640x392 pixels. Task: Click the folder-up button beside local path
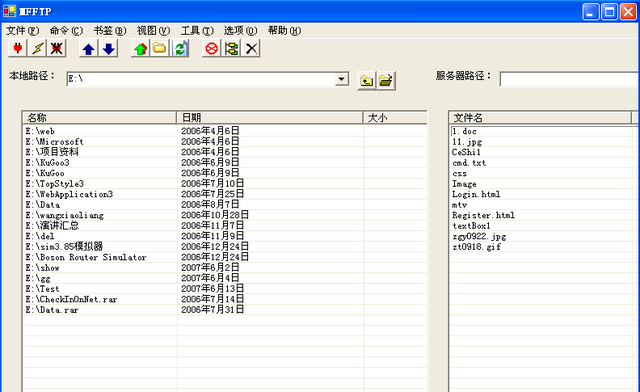tap(367, 80)
